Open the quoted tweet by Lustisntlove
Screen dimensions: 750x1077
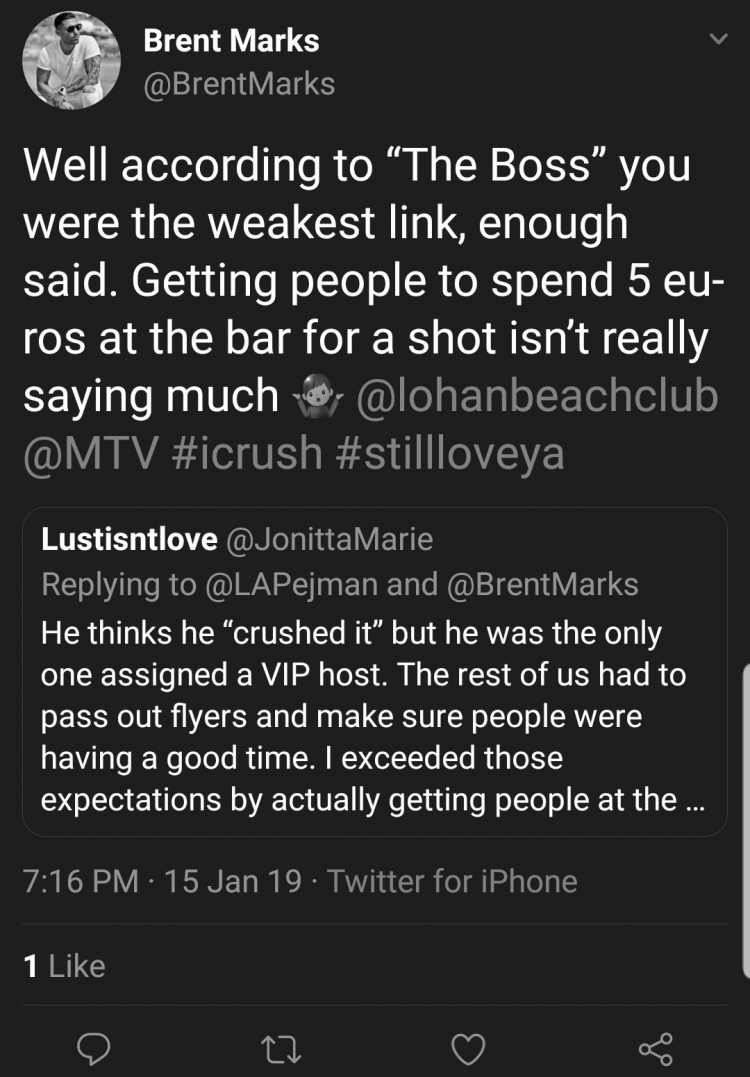(x=374, y=671)
